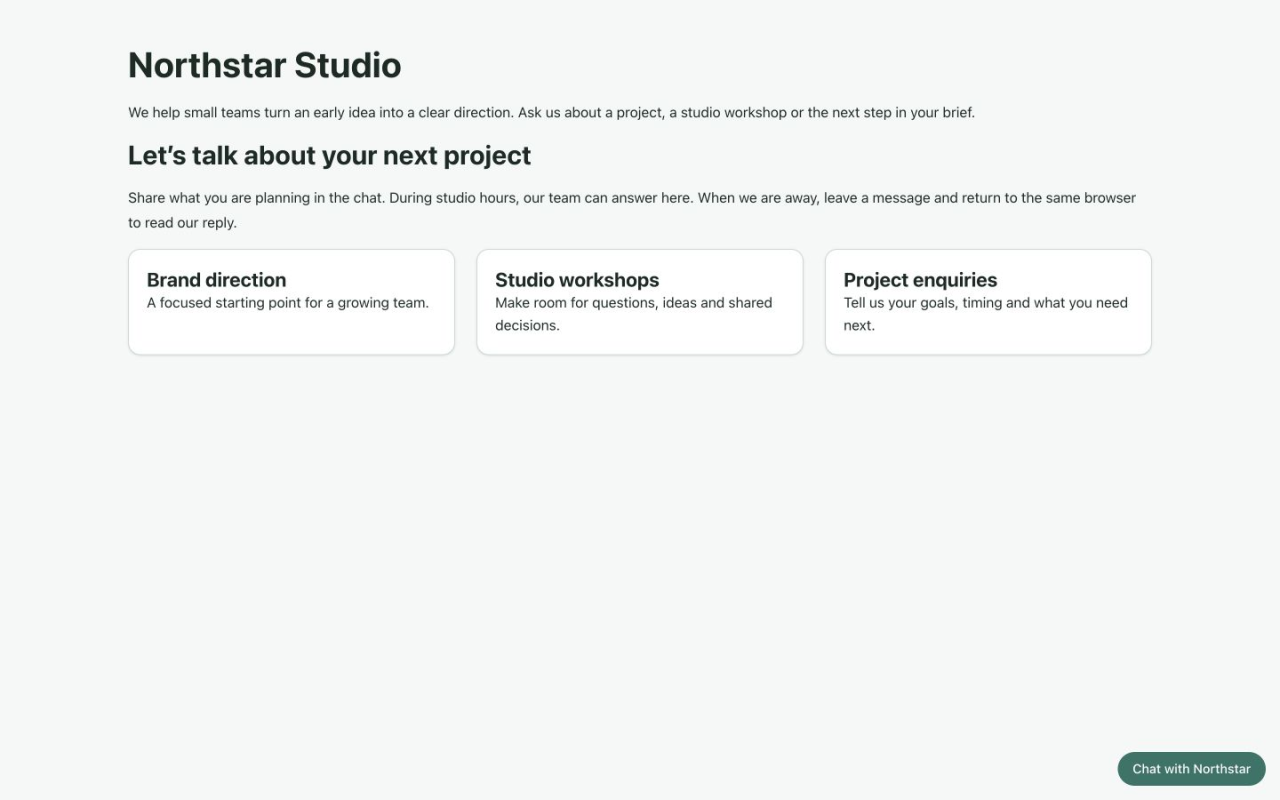Click text 'Tell us your goals, timing and what you need next.'
Image resolution: width=1280 pixels, height=800 pixels.
pos(986,314)
